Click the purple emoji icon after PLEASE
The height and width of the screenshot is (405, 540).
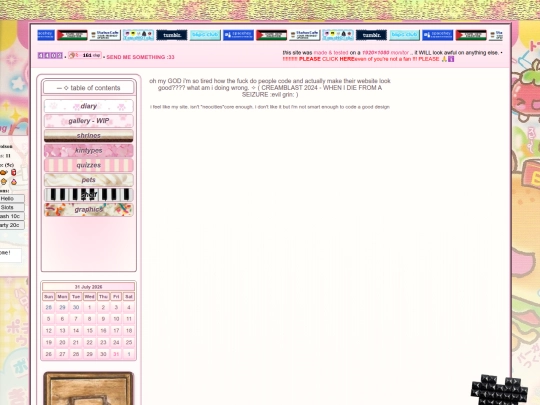pos(451,59)
